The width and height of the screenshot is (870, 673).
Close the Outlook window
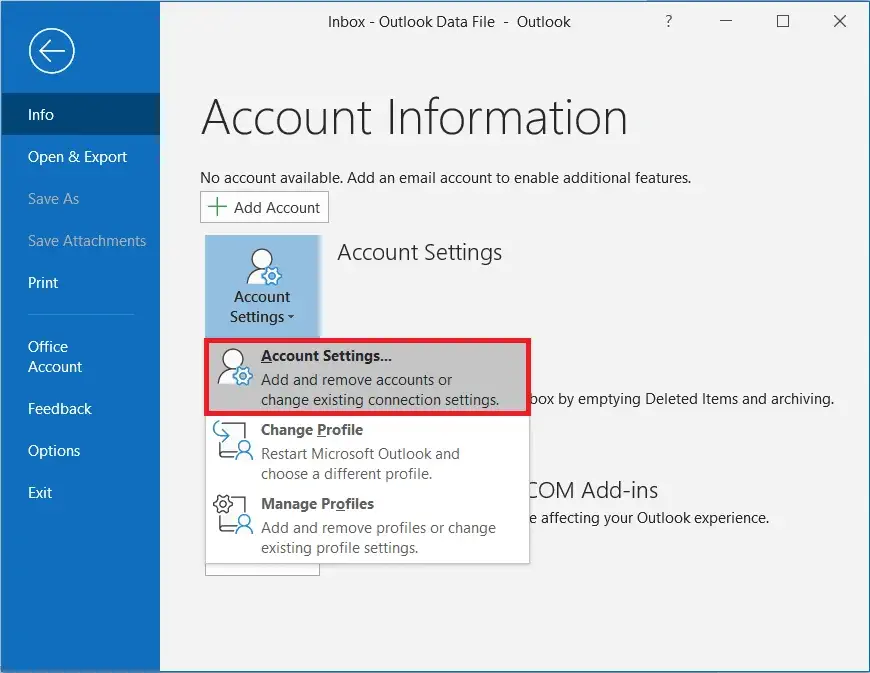tap(840, 21)
